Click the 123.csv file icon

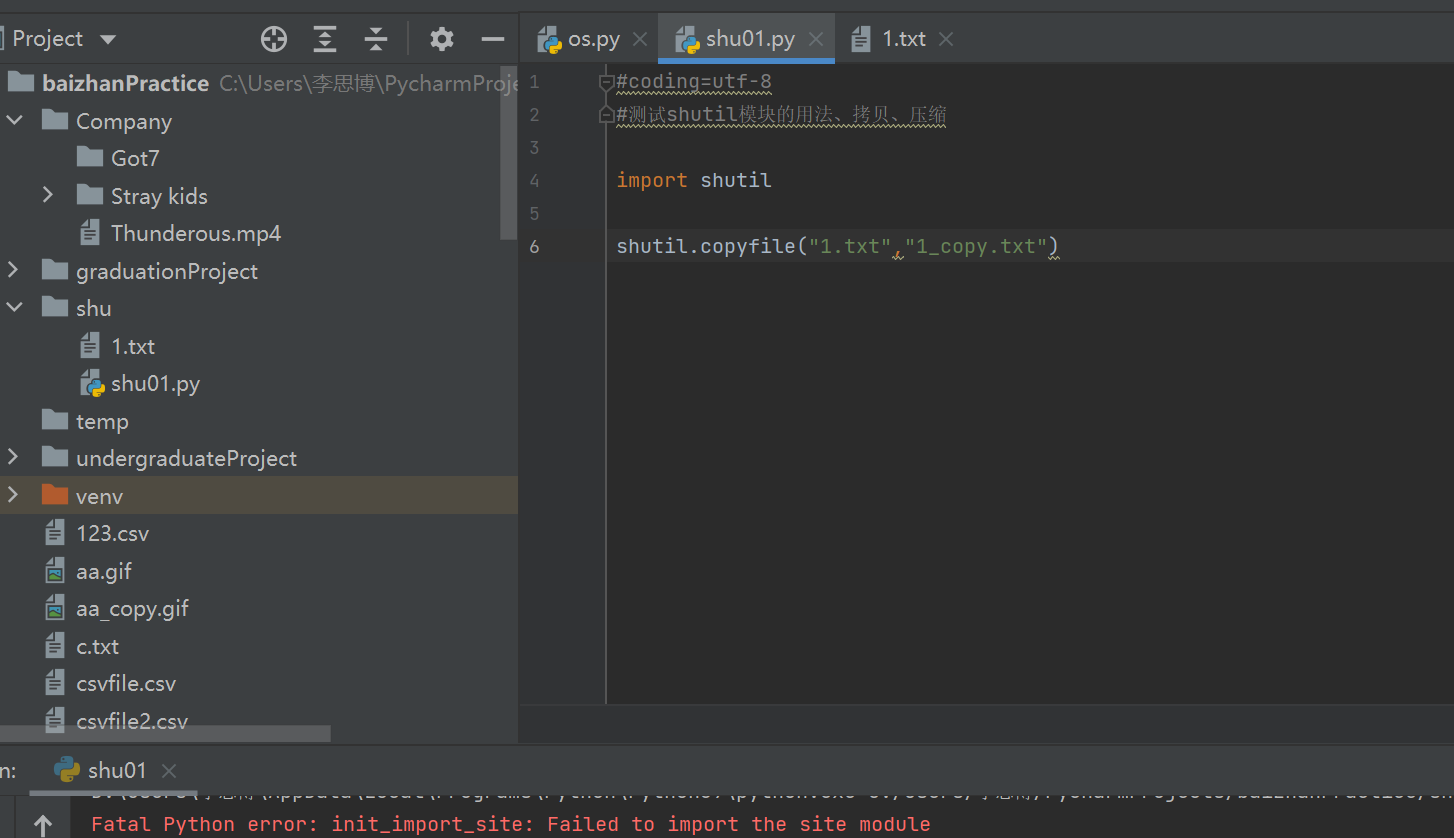pyautogui.click(x=56, y=533)
